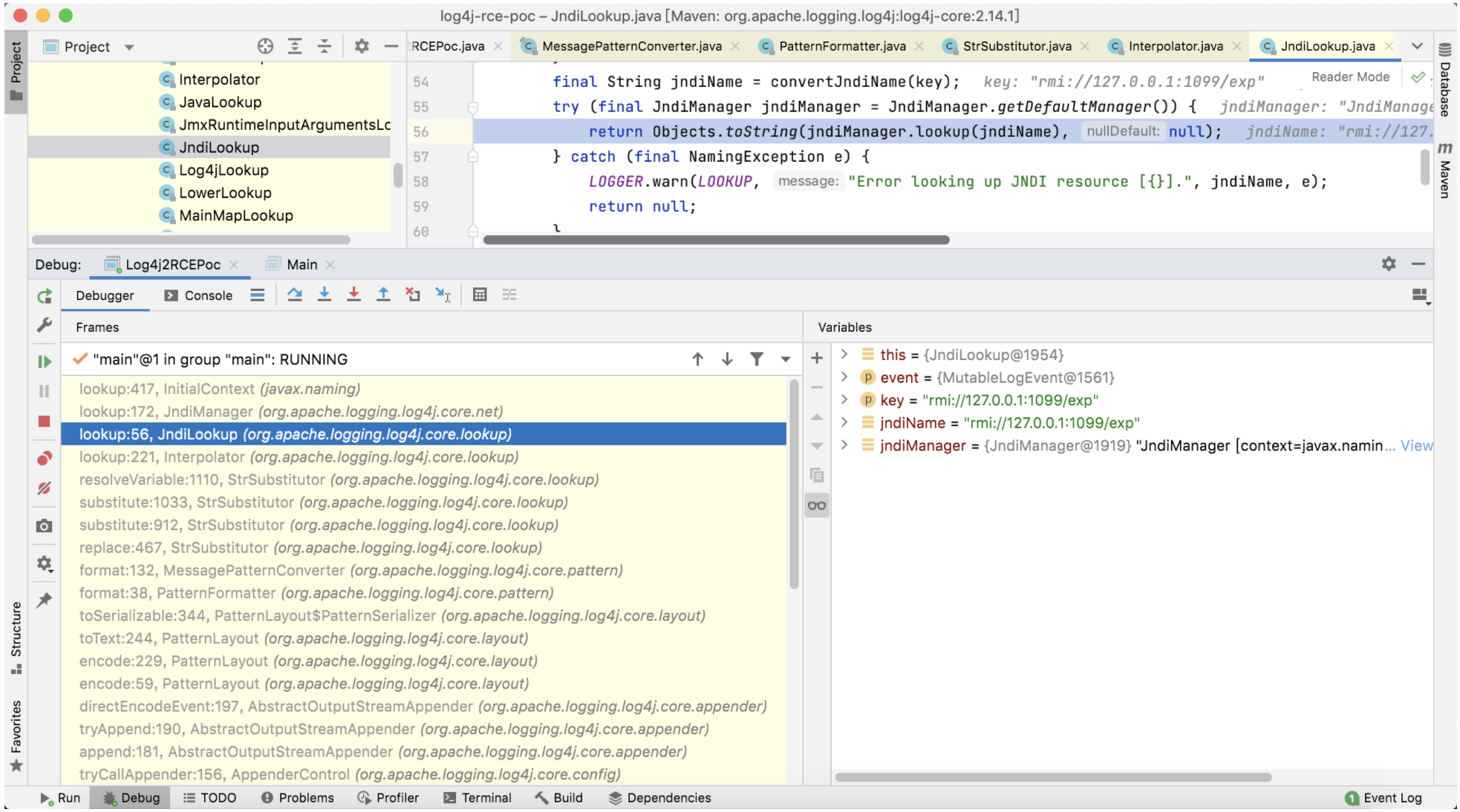The width and height of the screenshot is (1460, 812).
Task: Click Restore Layout icon at debug right
Action: tap(1420, 295)
